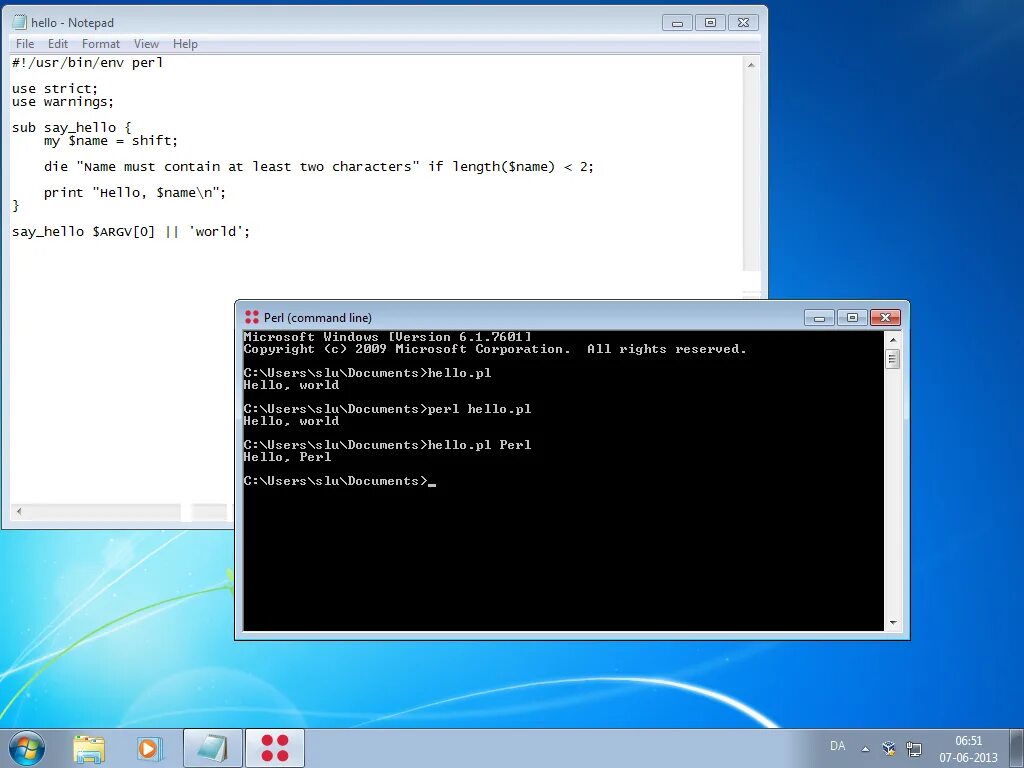Screen dimensions: 1024x768
Task: Open the File menu in Notepad
Action: 25,44
